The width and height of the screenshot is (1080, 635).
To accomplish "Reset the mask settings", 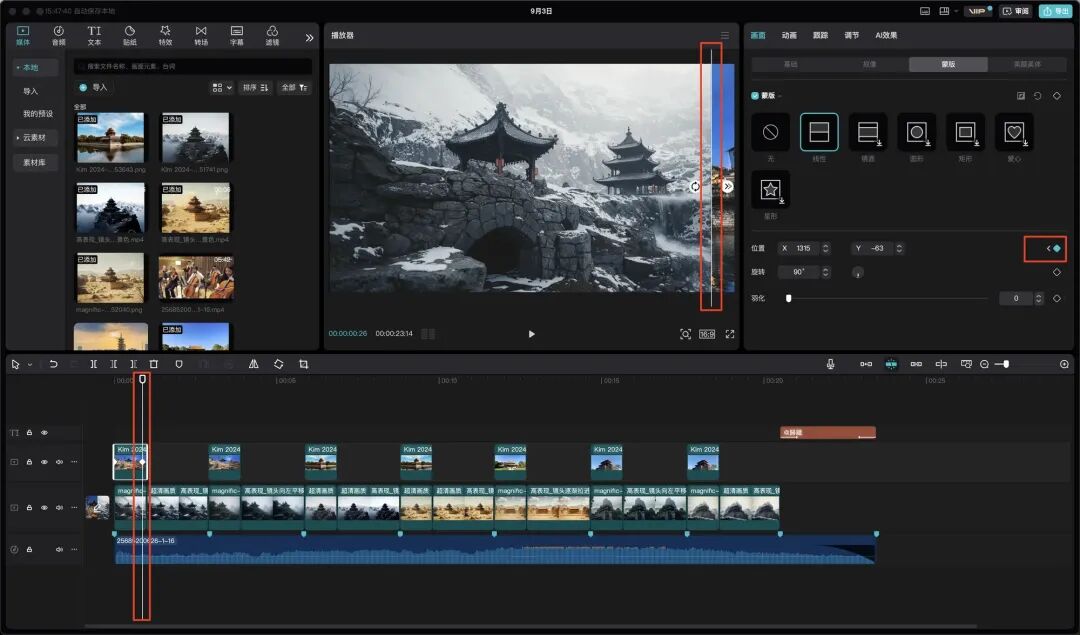I will pos(1037,96).
